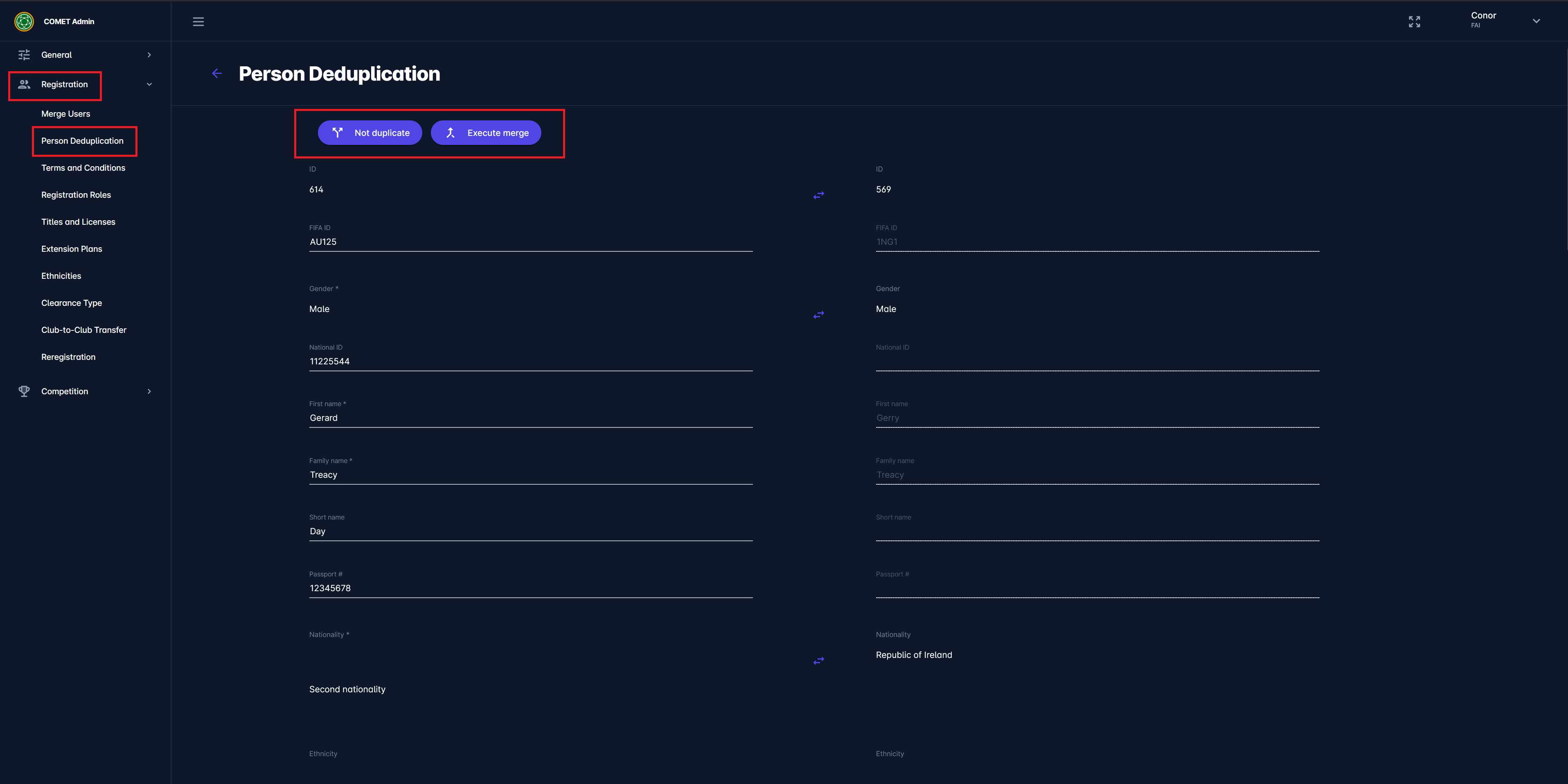This screenshot has width=1568, height=784.
Task: Click the swap arrows icon for ID row
Action: click(x=819, y=196)
